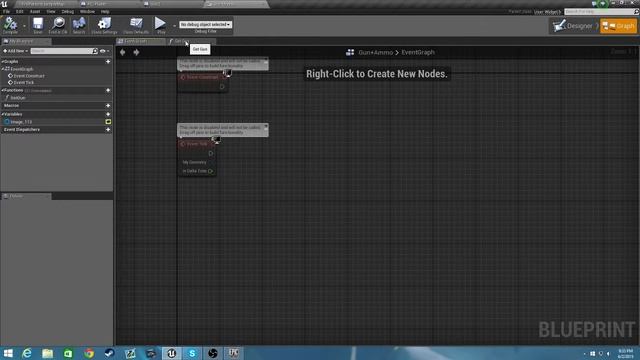Add a new graph with plus icon
Screen dimensions: 640x360
[x=108, y=62]
